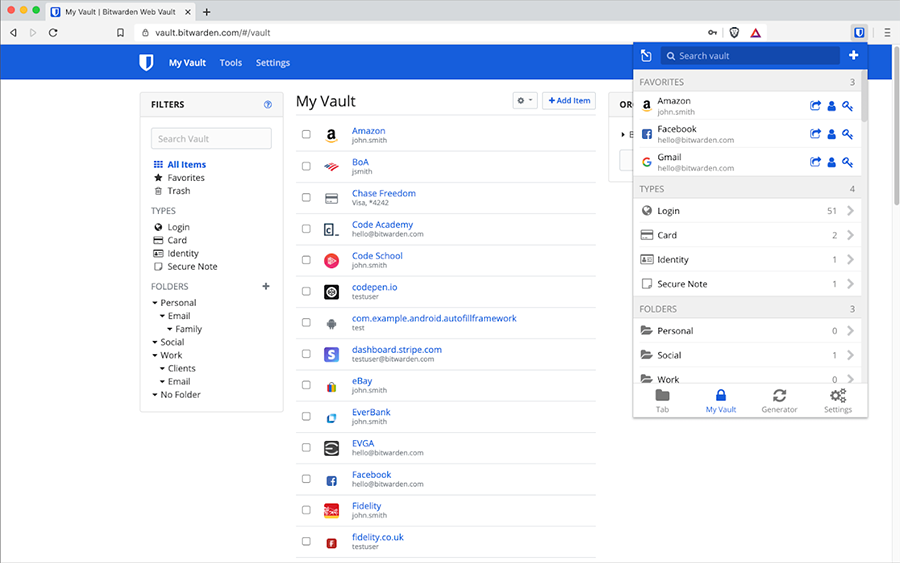
Task: Click the Bitwarden extension icon in browser toolbar
Action: coord(859,33)
